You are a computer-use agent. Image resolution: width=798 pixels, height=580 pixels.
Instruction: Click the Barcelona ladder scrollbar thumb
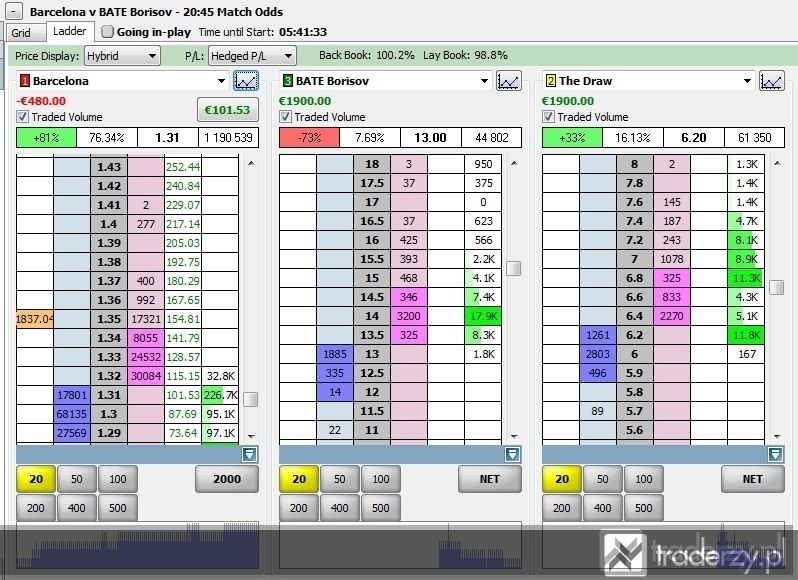pyautogui.click(x=250, y=399)
